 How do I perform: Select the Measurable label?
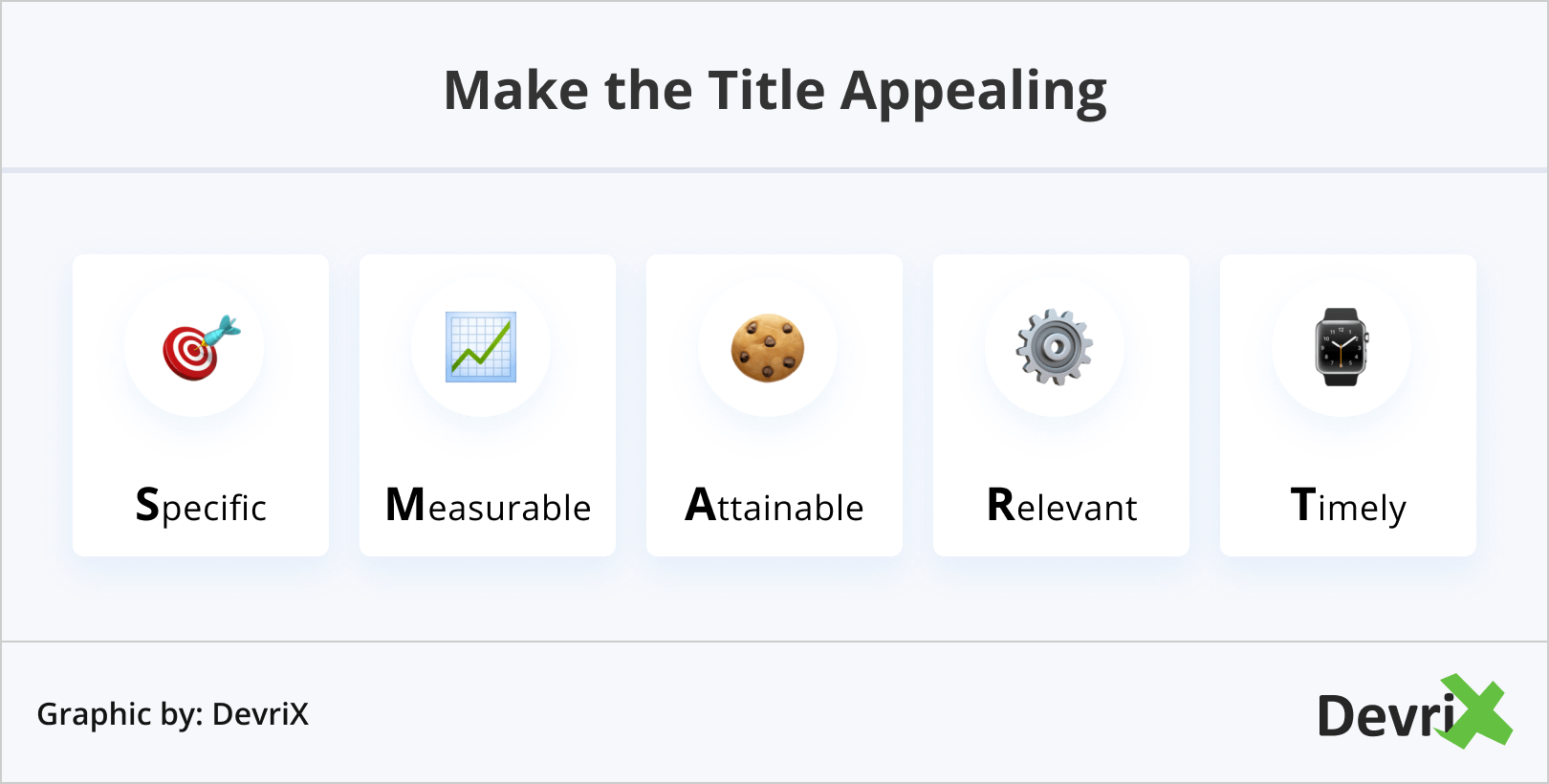[488, 507]
